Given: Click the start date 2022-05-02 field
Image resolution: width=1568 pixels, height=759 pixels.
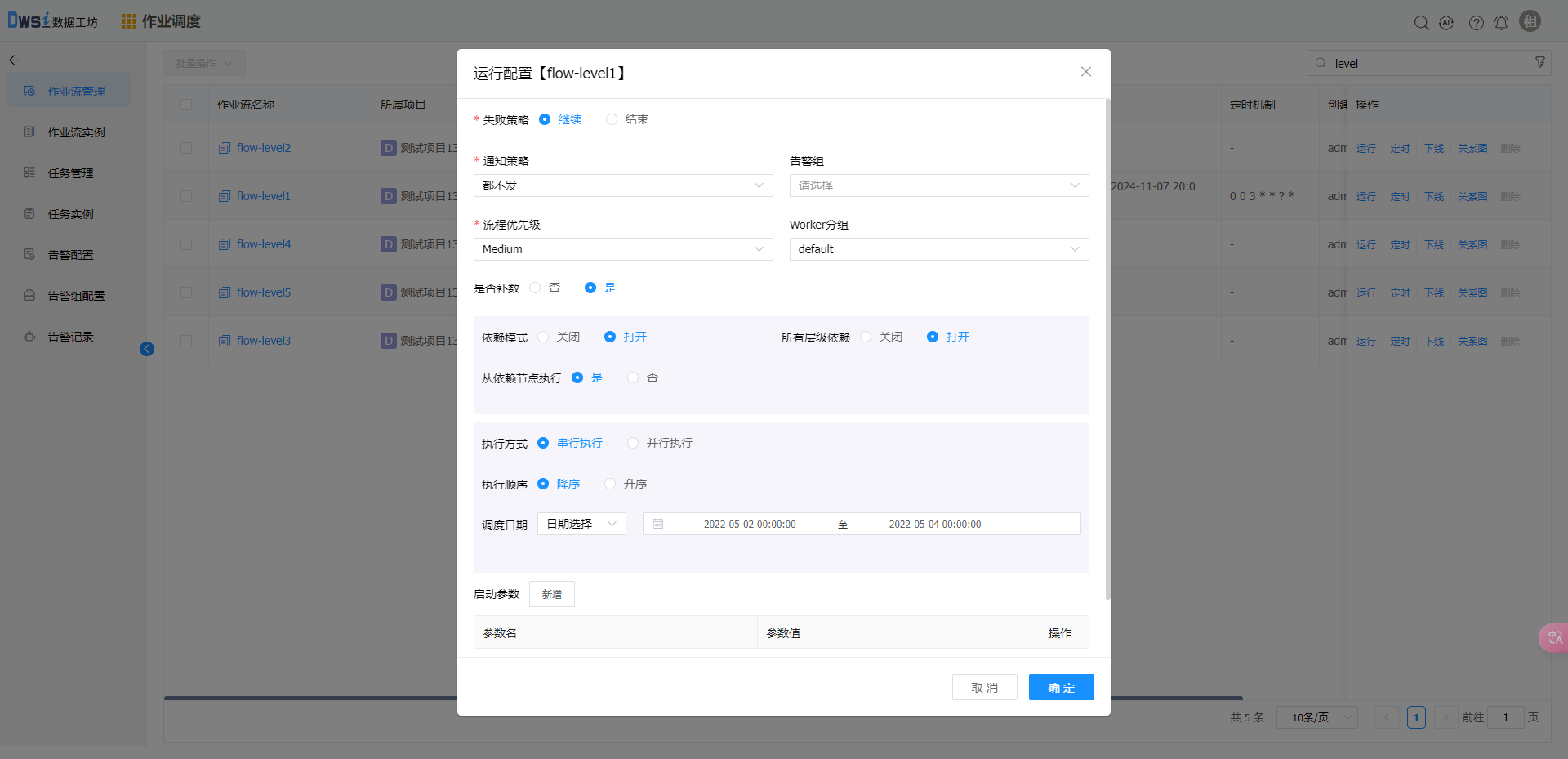Looking at the screenshot, I should point(749,525).
